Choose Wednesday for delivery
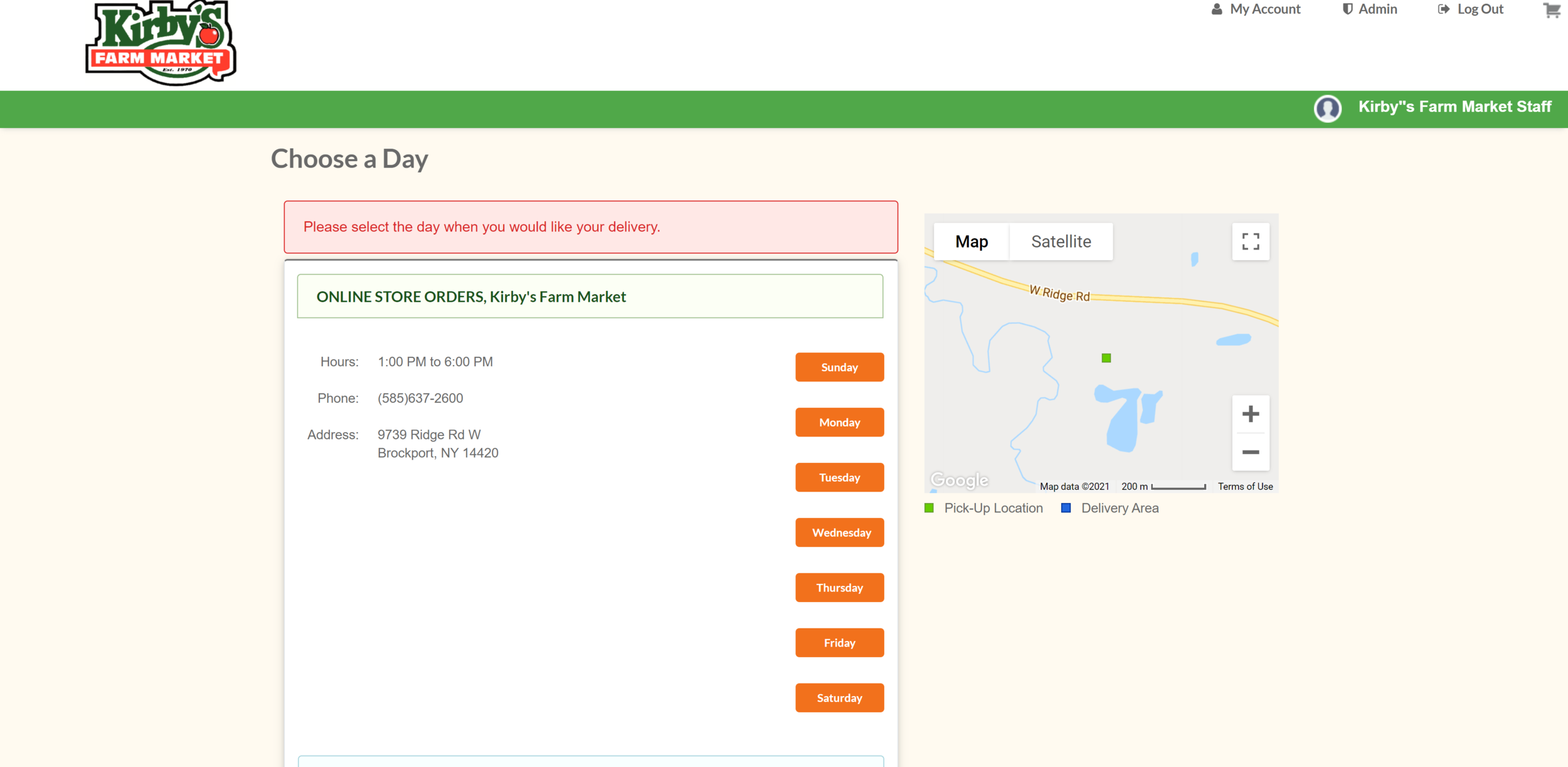This screenshot has height=767, width=1568. tap(839, 532)
